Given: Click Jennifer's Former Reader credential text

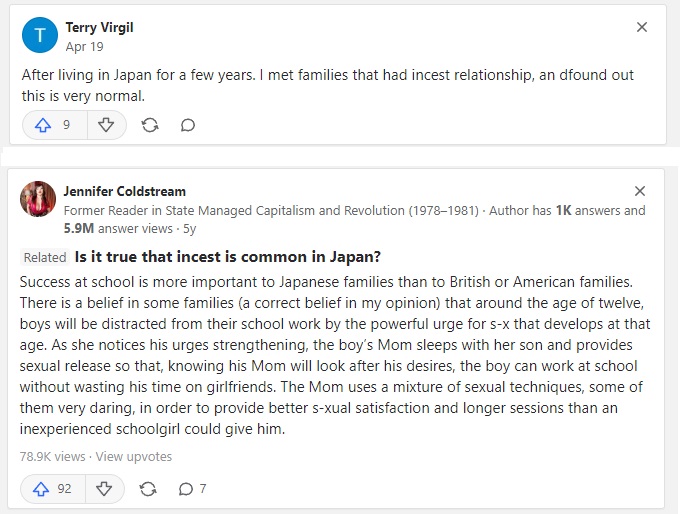Looking at the screenshot, I should point(270,211).
